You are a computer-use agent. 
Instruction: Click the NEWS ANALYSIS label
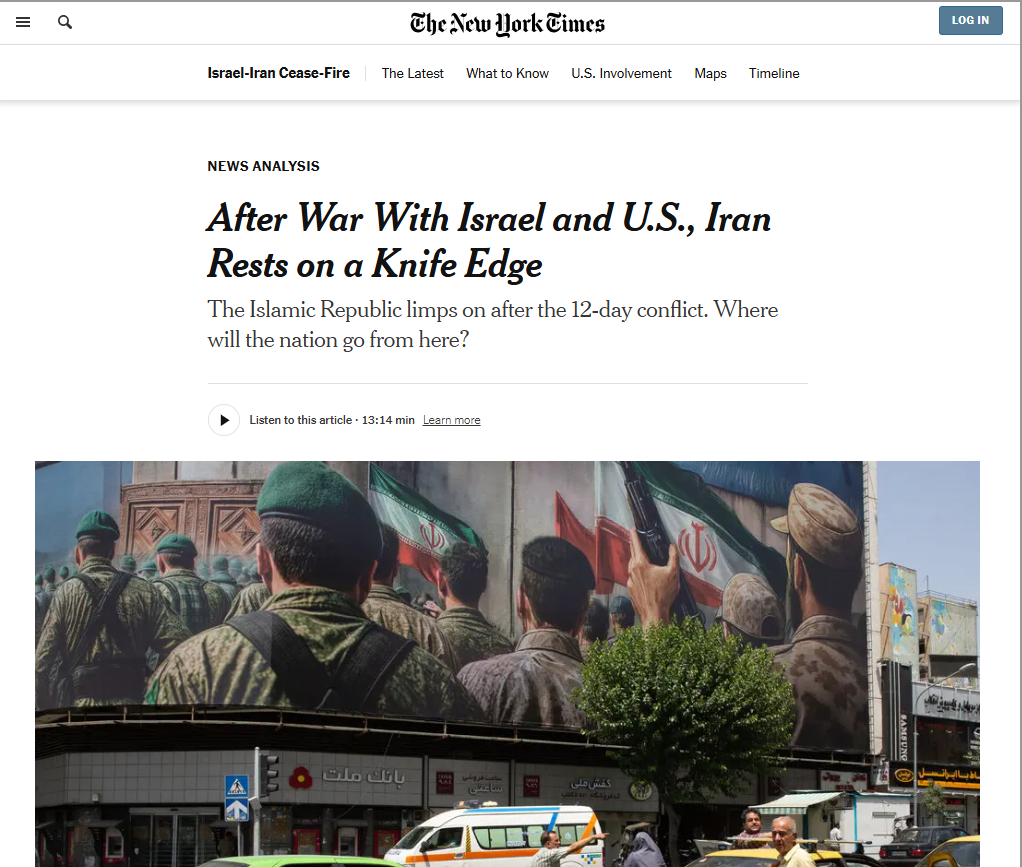[263, 166]
